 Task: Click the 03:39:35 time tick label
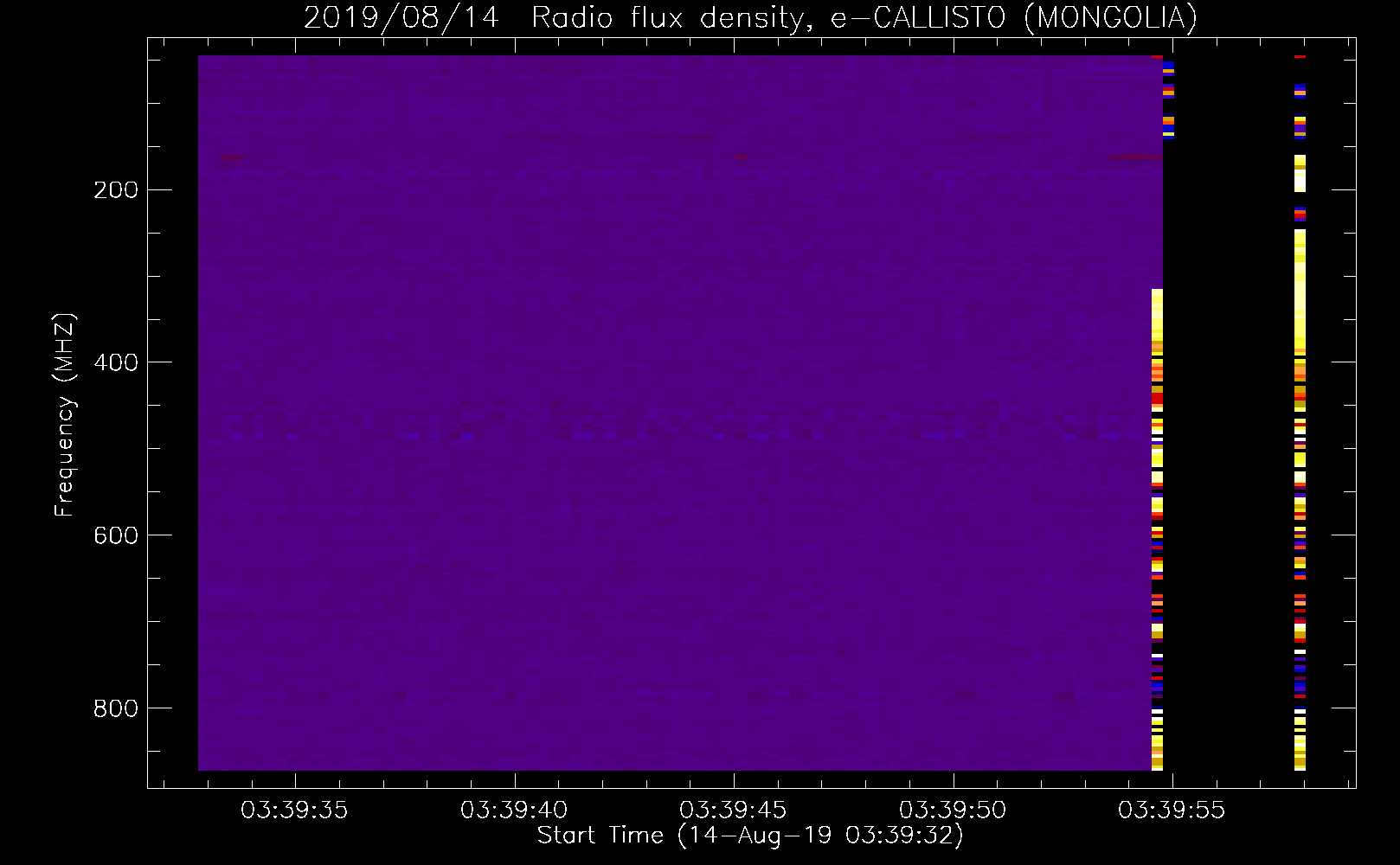[x=294, y=811]
